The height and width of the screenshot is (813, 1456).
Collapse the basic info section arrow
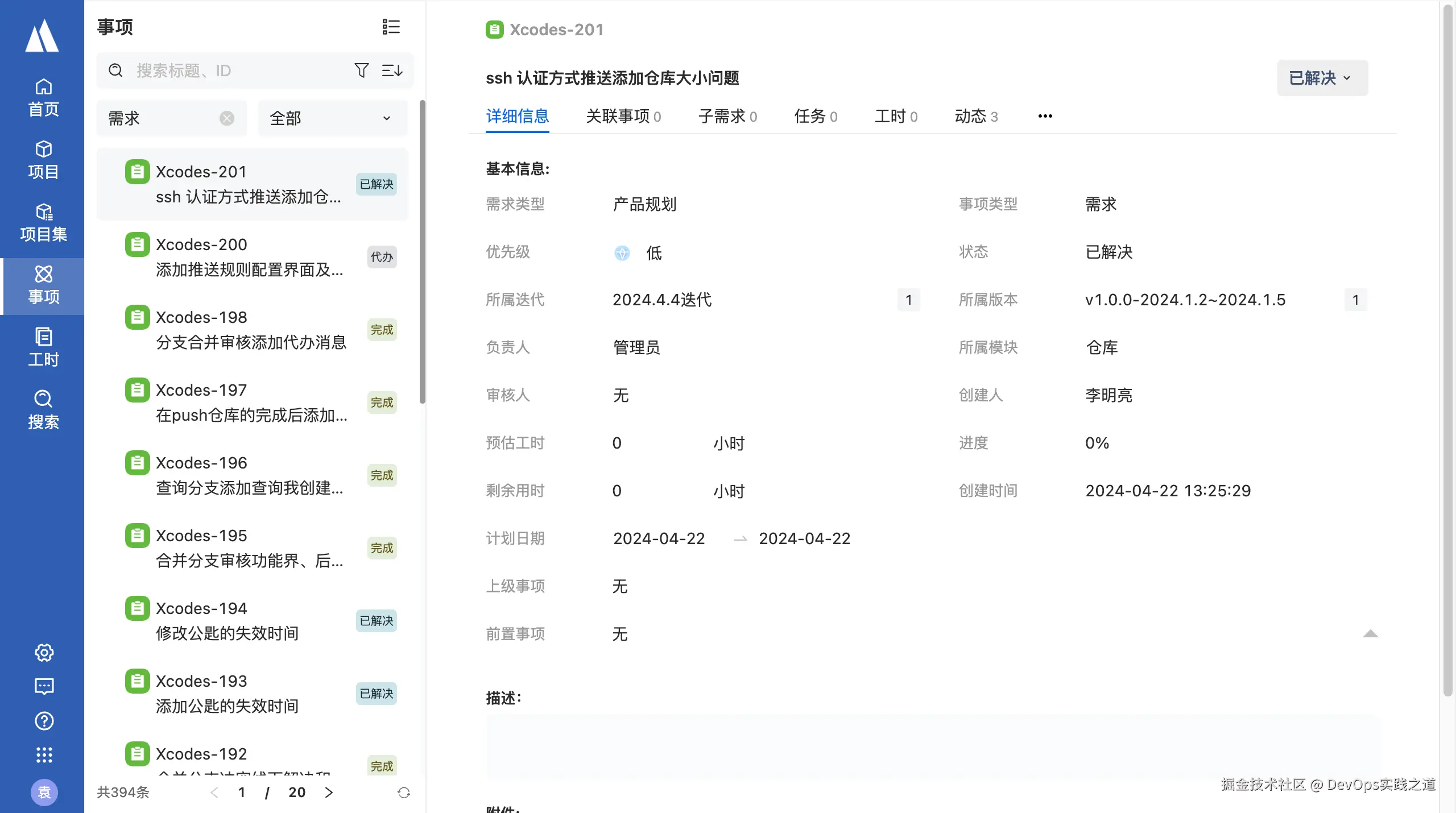(1370, 634)
